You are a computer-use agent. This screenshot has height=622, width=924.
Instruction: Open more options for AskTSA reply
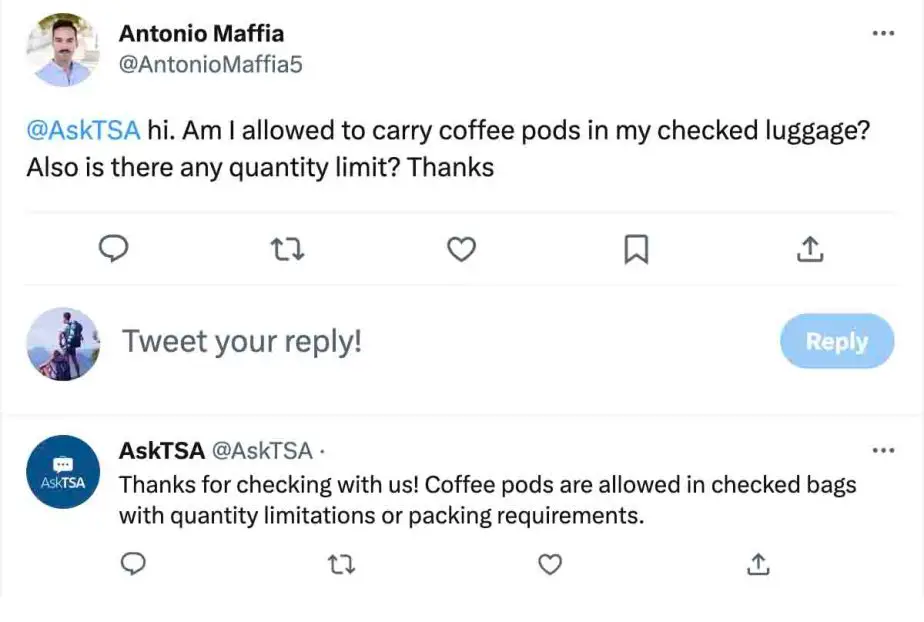[x=883, y=451]
